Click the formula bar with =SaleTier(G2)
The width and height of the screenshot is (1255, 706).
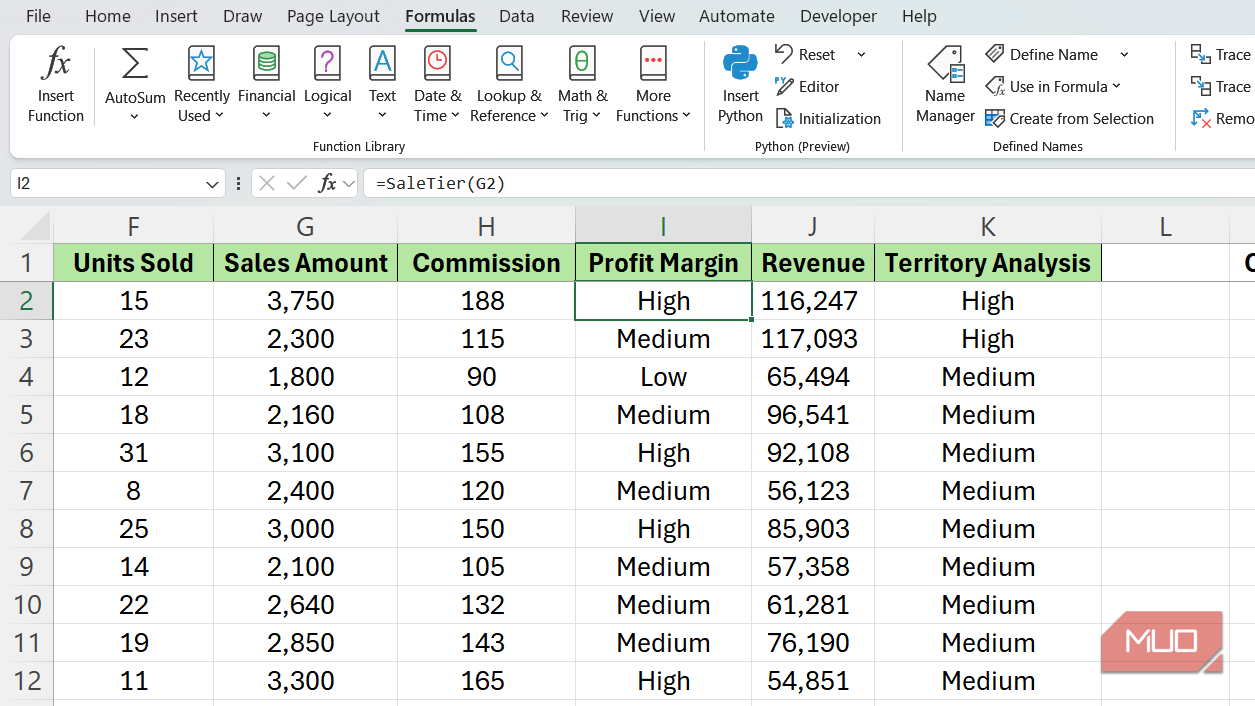pos(808,184)
